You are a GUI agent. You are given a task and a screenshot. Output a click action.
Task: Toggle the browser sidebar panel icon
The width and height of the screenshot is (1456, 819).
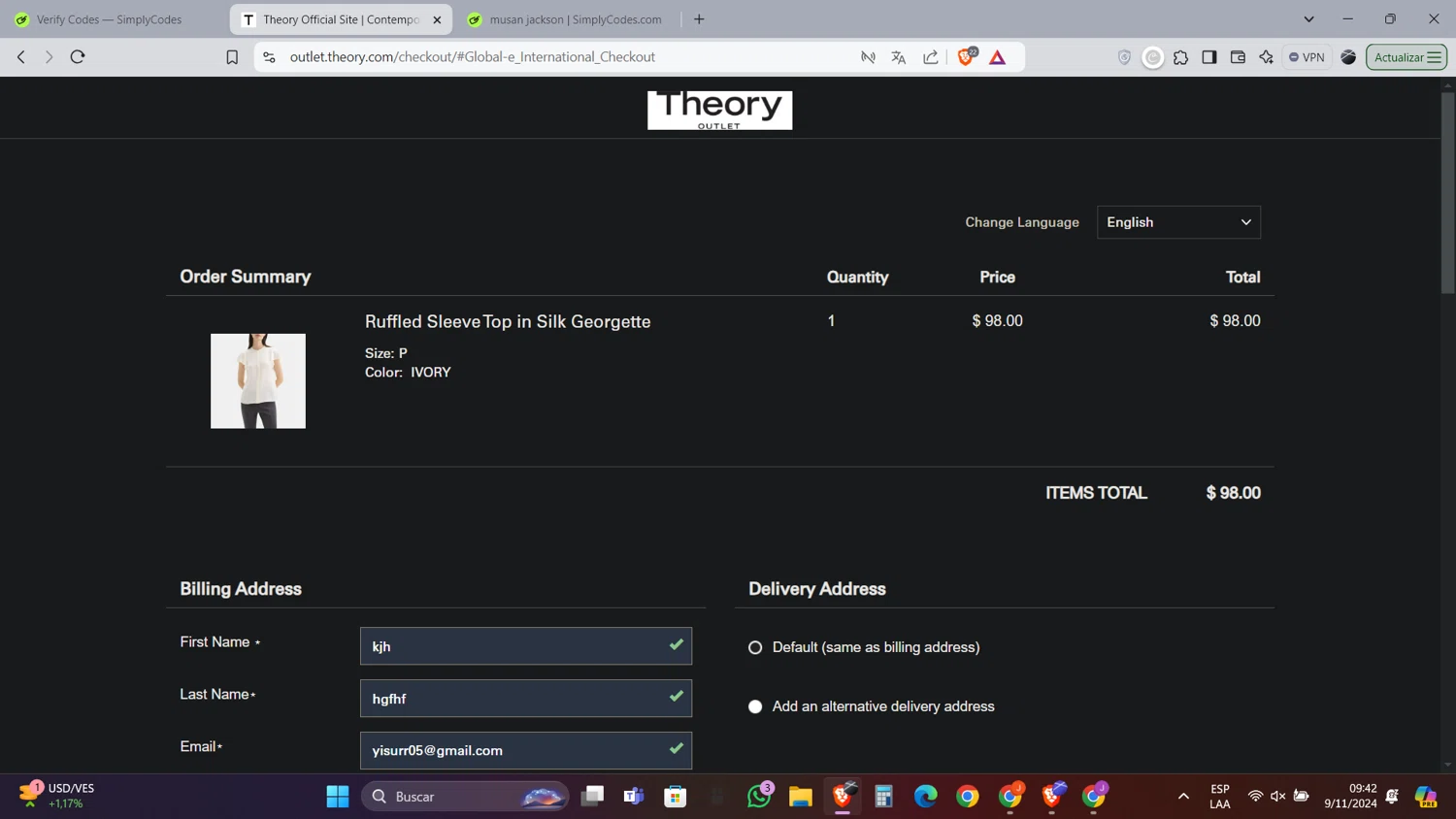(1209, 57)
